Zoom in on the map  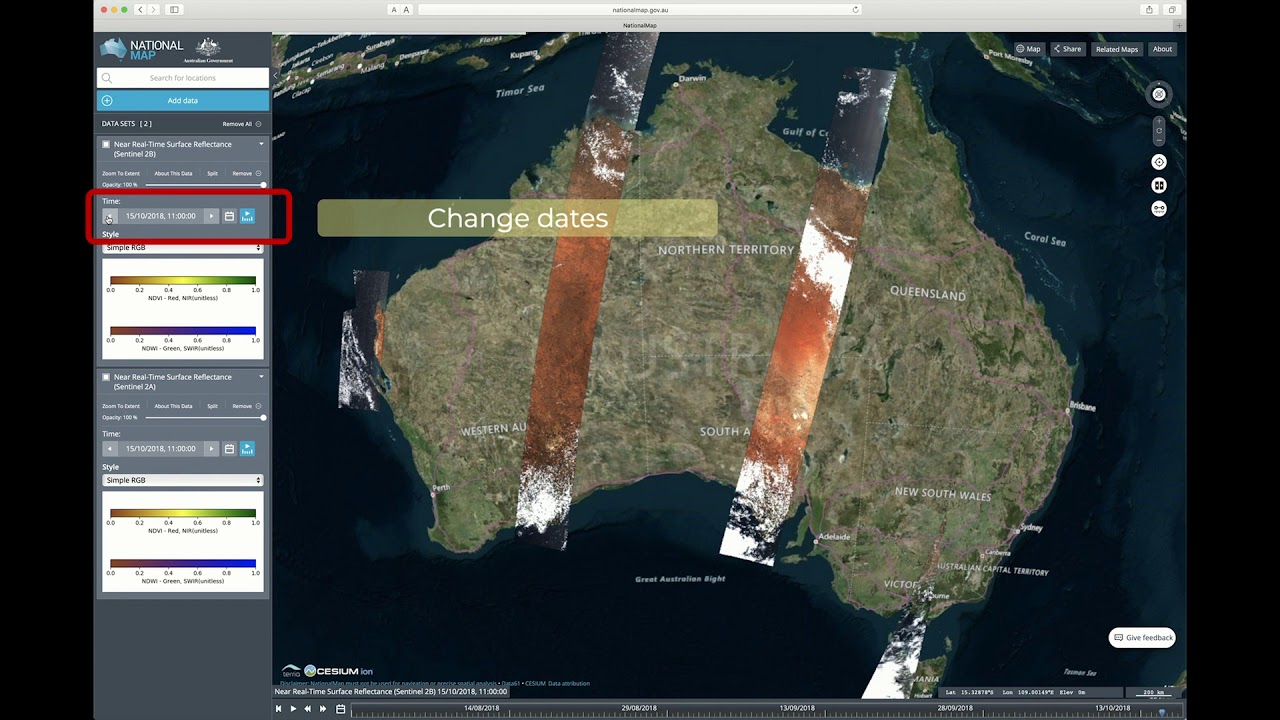(1159, 121)
